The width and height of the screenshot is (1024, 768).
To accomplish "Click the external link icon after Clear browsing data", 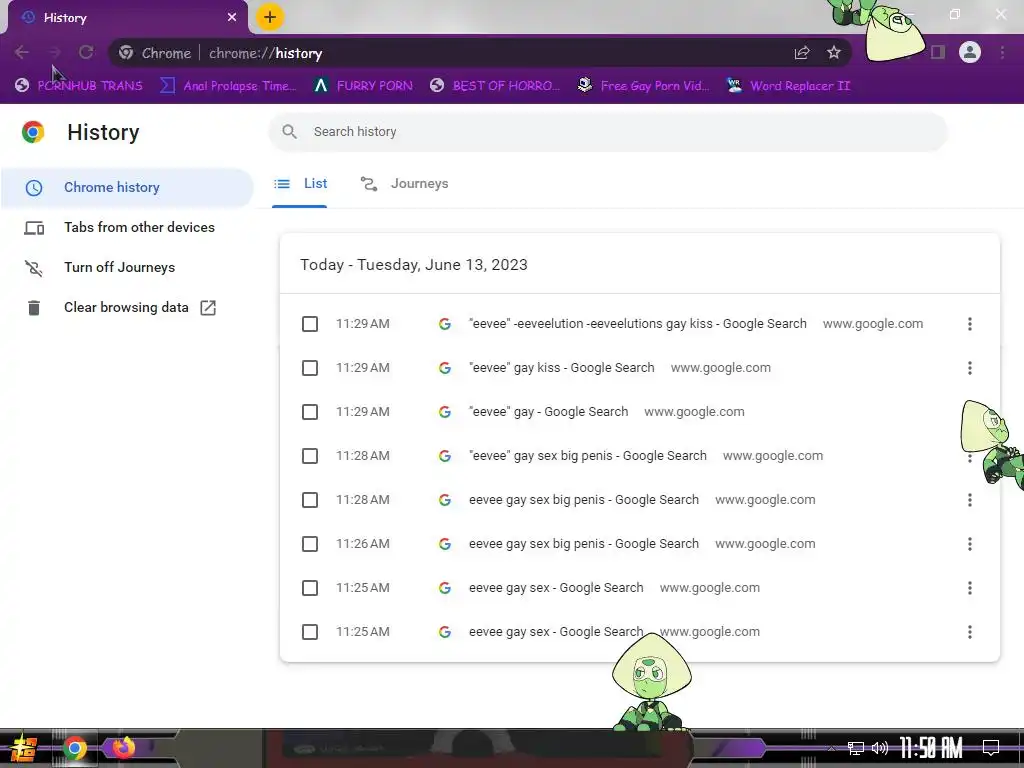I will (208, 308).
